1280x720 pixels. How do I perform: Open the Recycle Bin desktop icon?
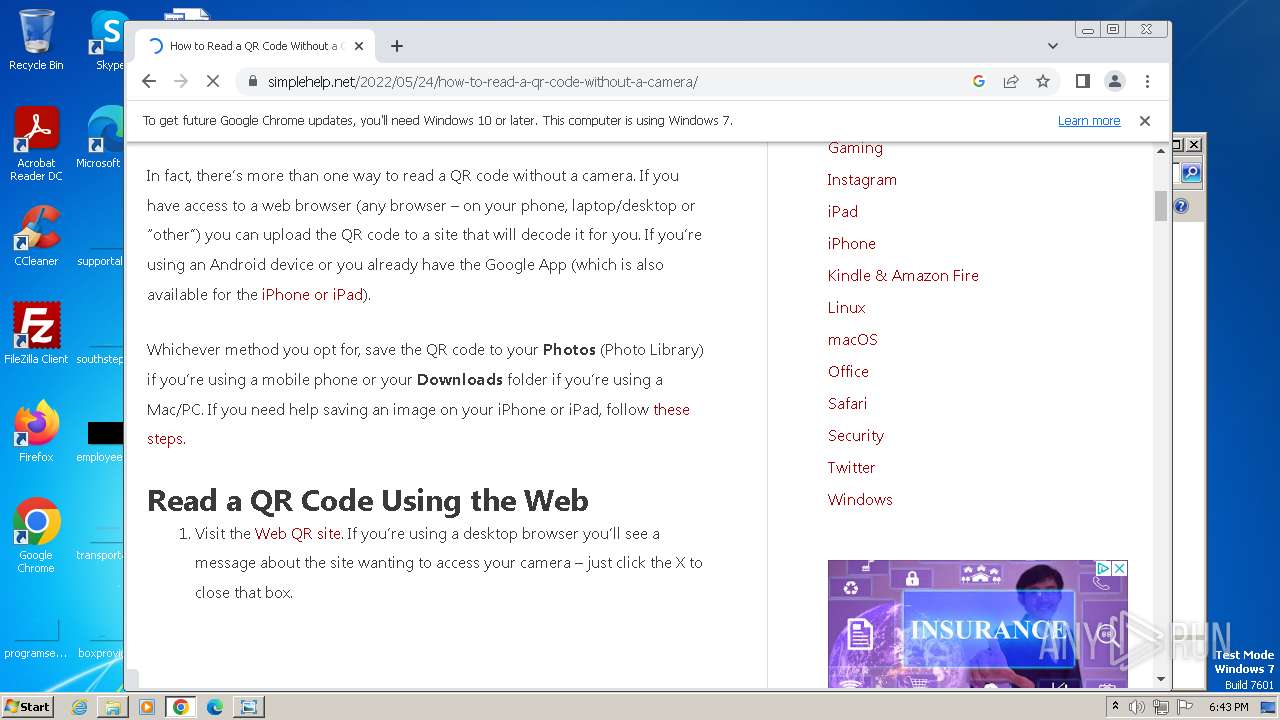tap(36, 40)
